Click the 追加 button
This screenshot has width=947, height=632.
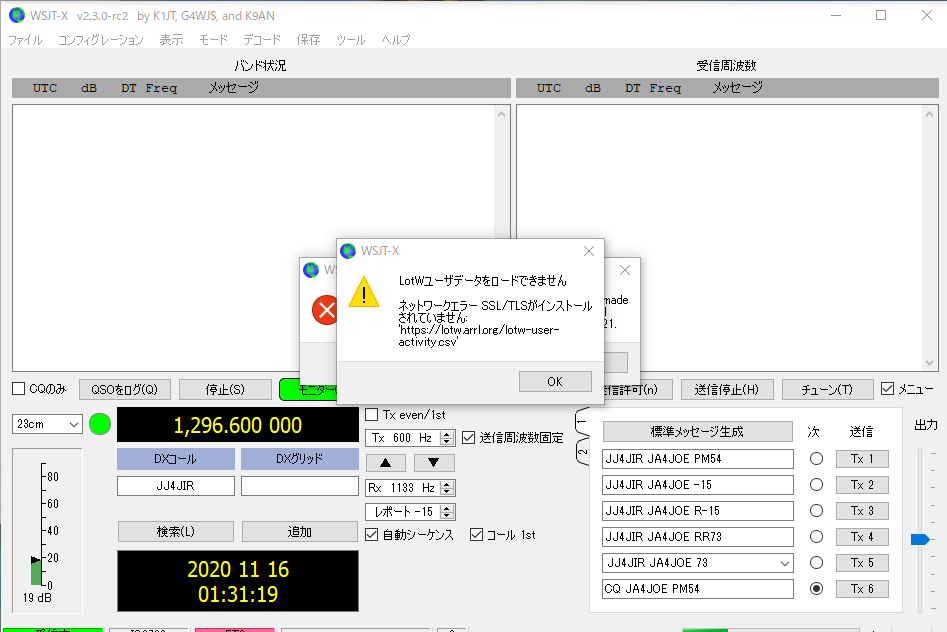pos(300,532)
